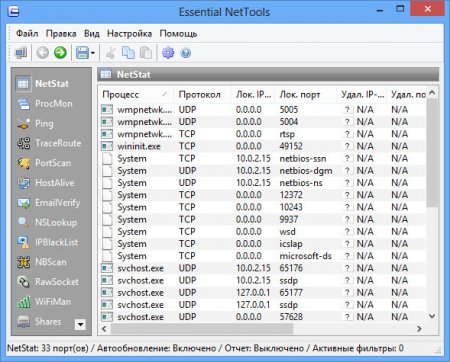Click the wininit.exe process icon

(x=107, y=146)
